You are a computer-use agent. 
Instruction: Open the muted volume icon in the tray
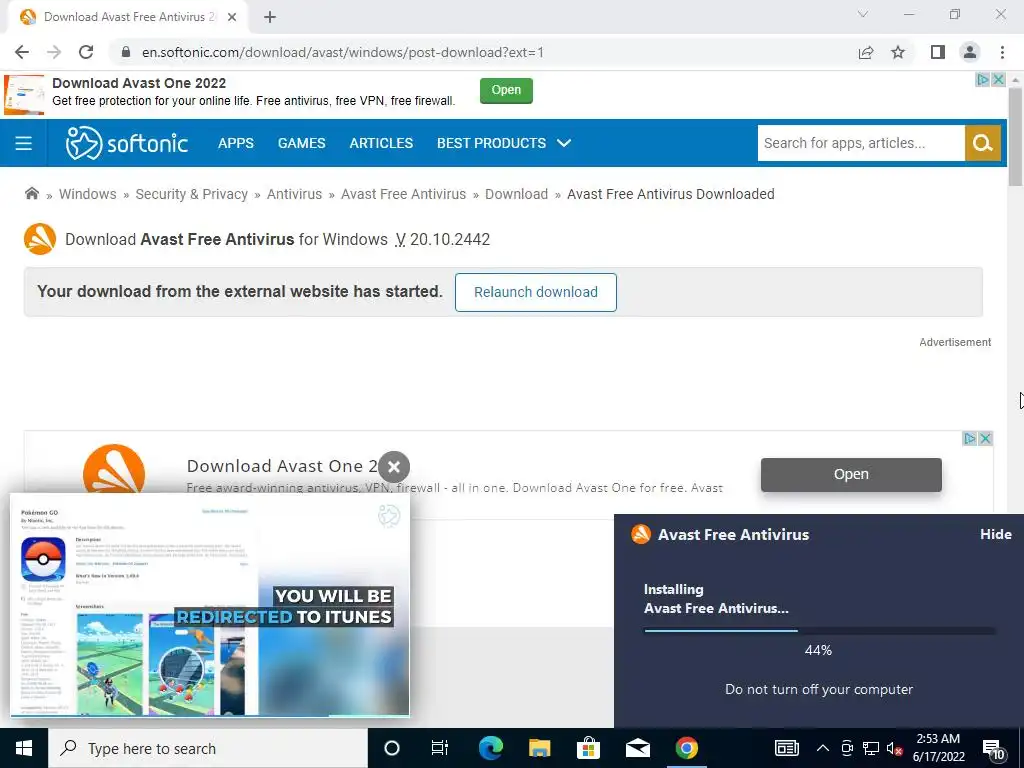tap(895, 748)
